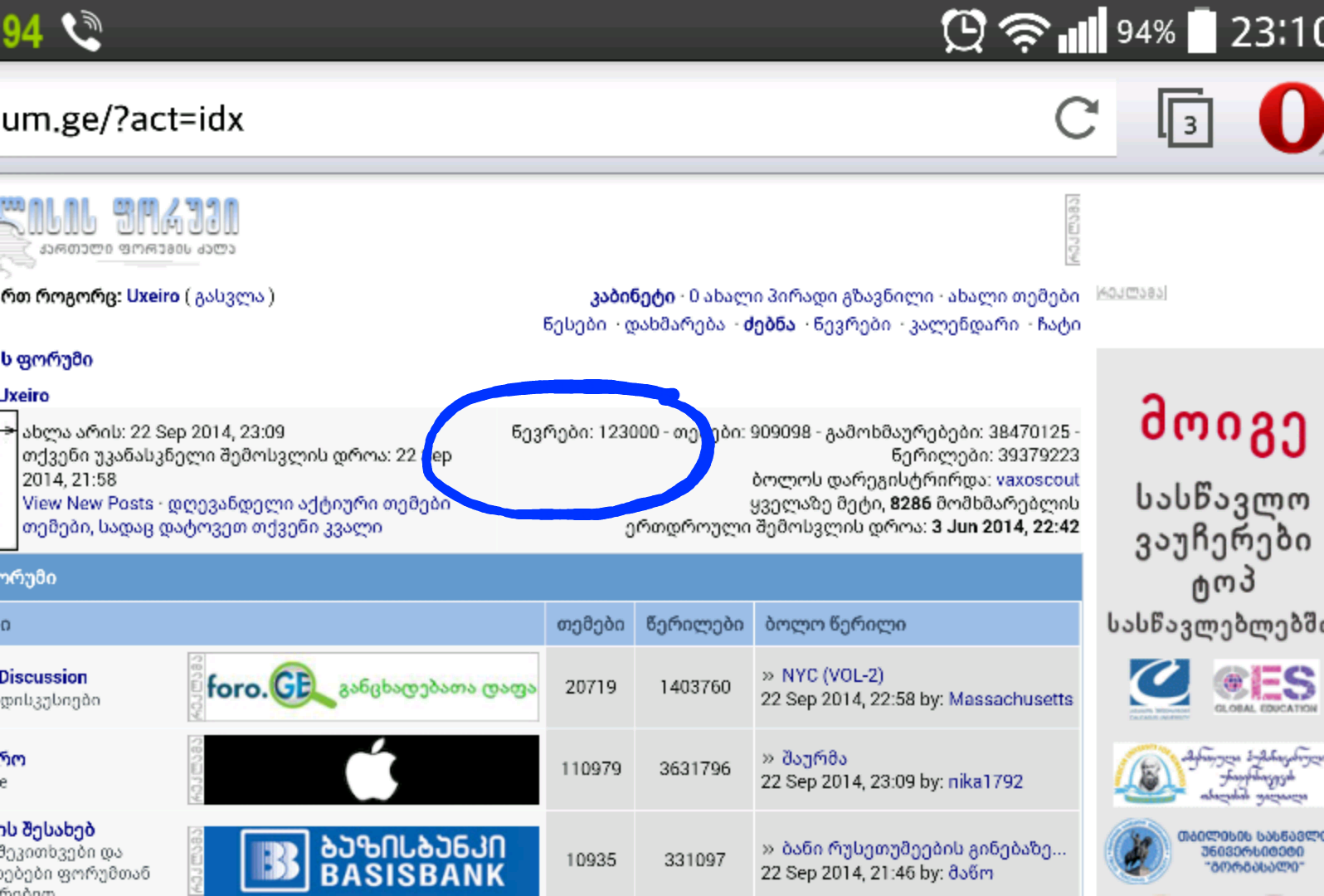Tap the horseman emblem logo in the ad
The height and width of the screenshot is (896, 1324).
[x=1138, y=850]
